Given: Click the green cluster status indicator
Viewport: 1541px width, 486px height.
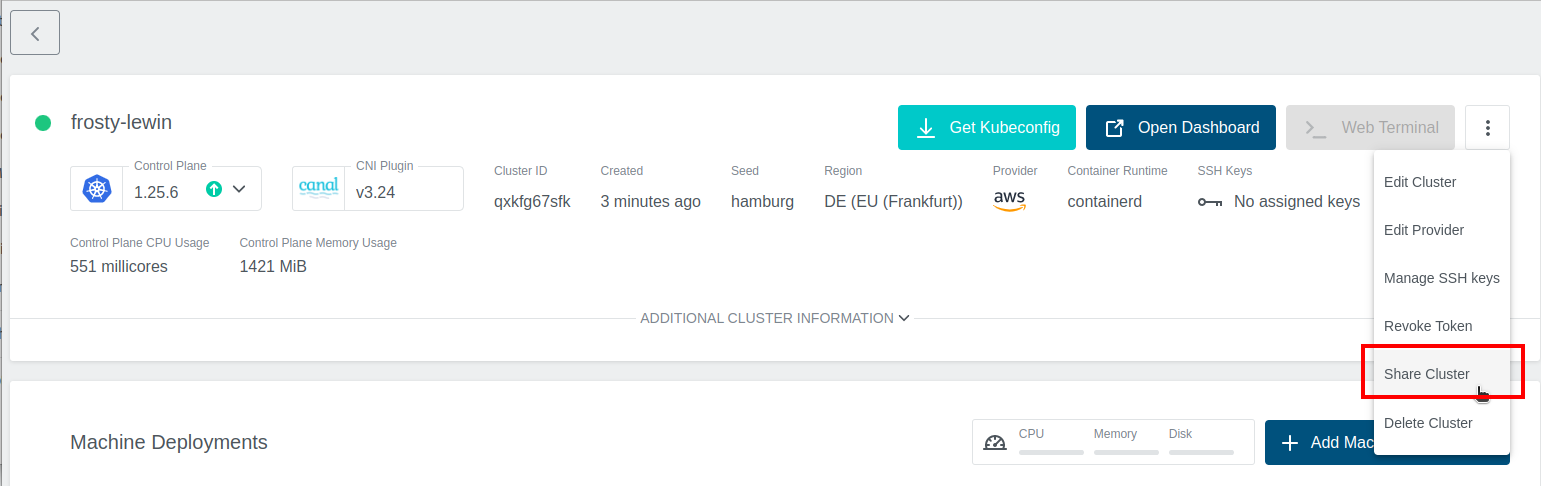Looking at the screenshot, I should click(43, 123).
